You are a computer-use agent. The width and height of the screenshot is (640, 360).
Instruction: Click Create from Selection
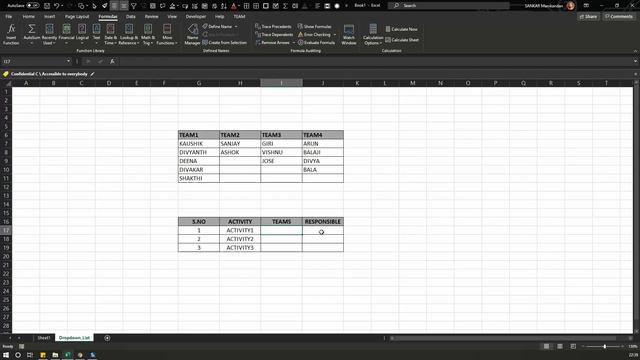[224, 42]
